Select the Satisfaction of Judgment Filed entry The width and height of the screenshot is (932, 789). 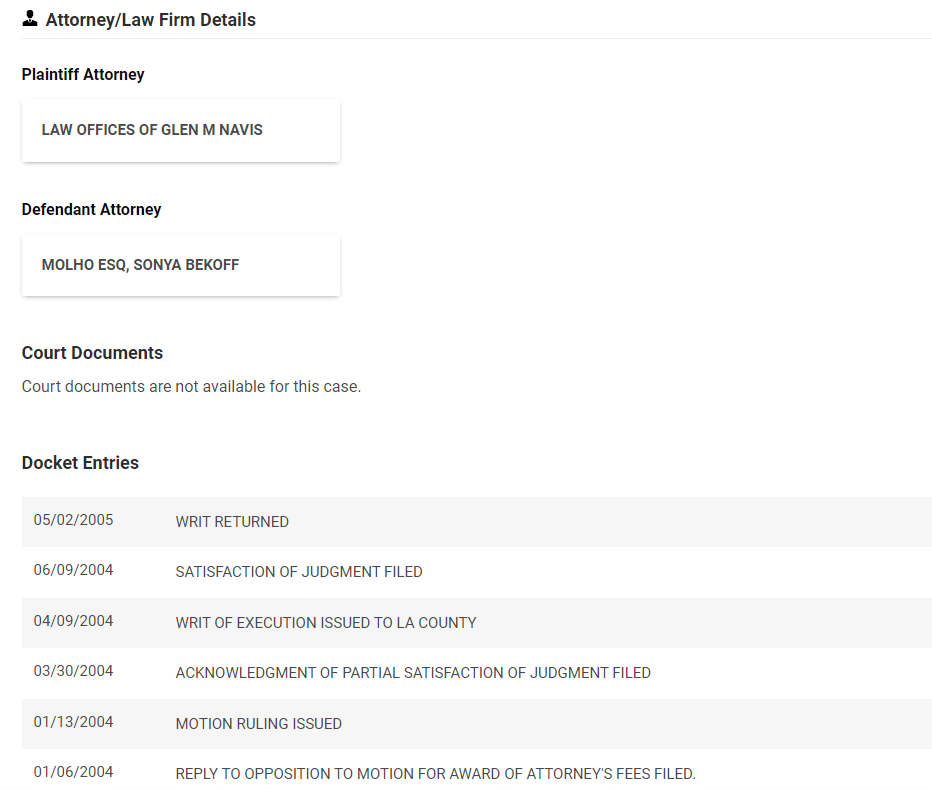click(x=299, y=572)
